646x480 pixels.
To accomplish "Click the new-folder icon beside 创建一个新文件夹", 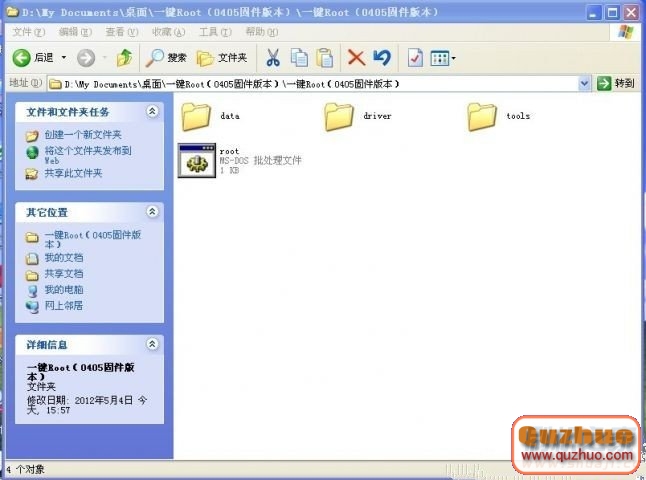I will click(x=32, y=135).
